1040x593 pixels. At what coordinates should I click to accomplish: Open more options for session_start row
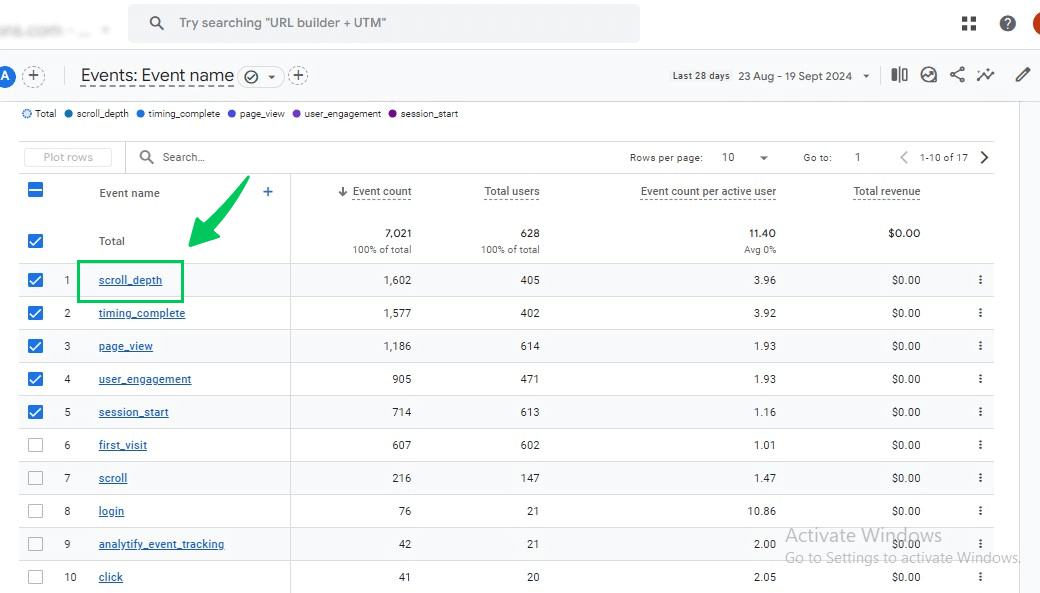980,412
